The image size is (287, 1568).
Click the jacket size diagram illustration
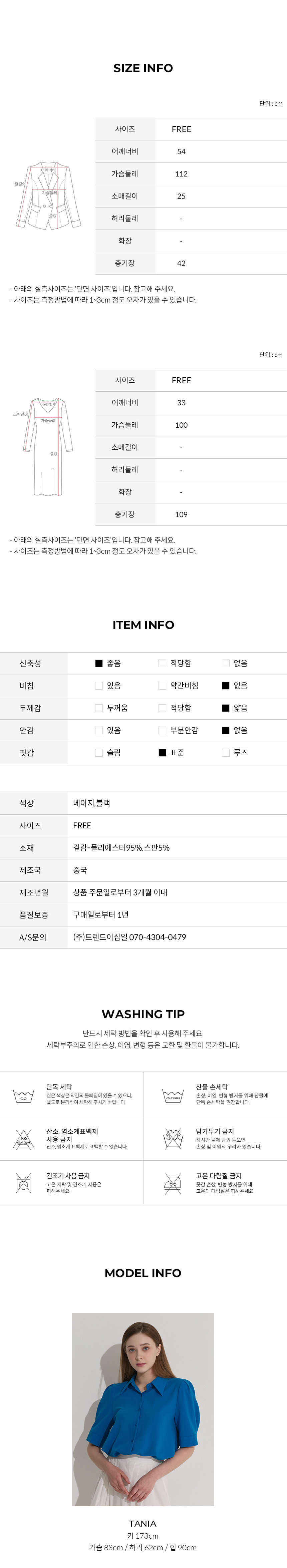[x=48, y=196]
